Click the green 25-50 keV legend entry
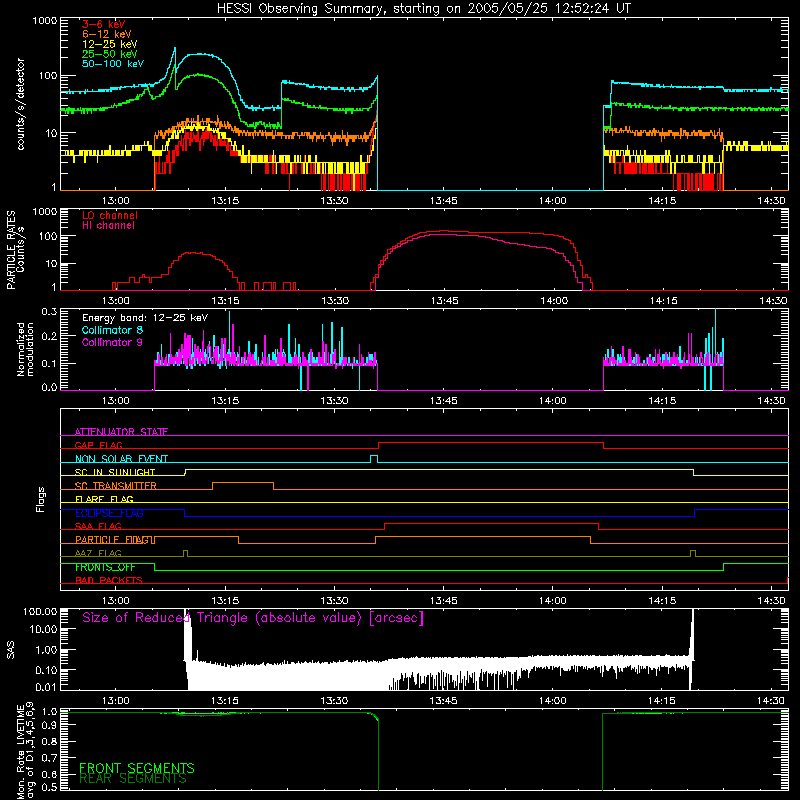The width and height of the screenshot is (800, 800). (110, 54)
